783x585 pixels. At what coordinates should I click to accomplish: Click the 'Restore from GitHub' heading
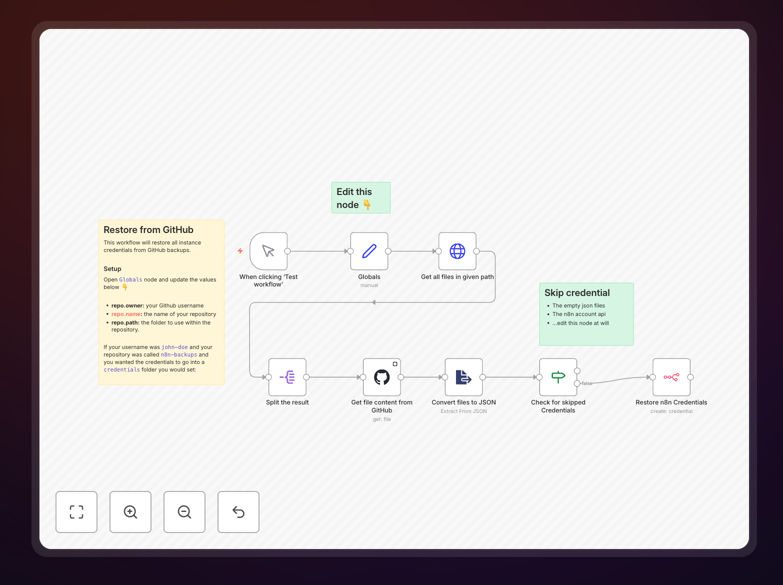[148, 230]
